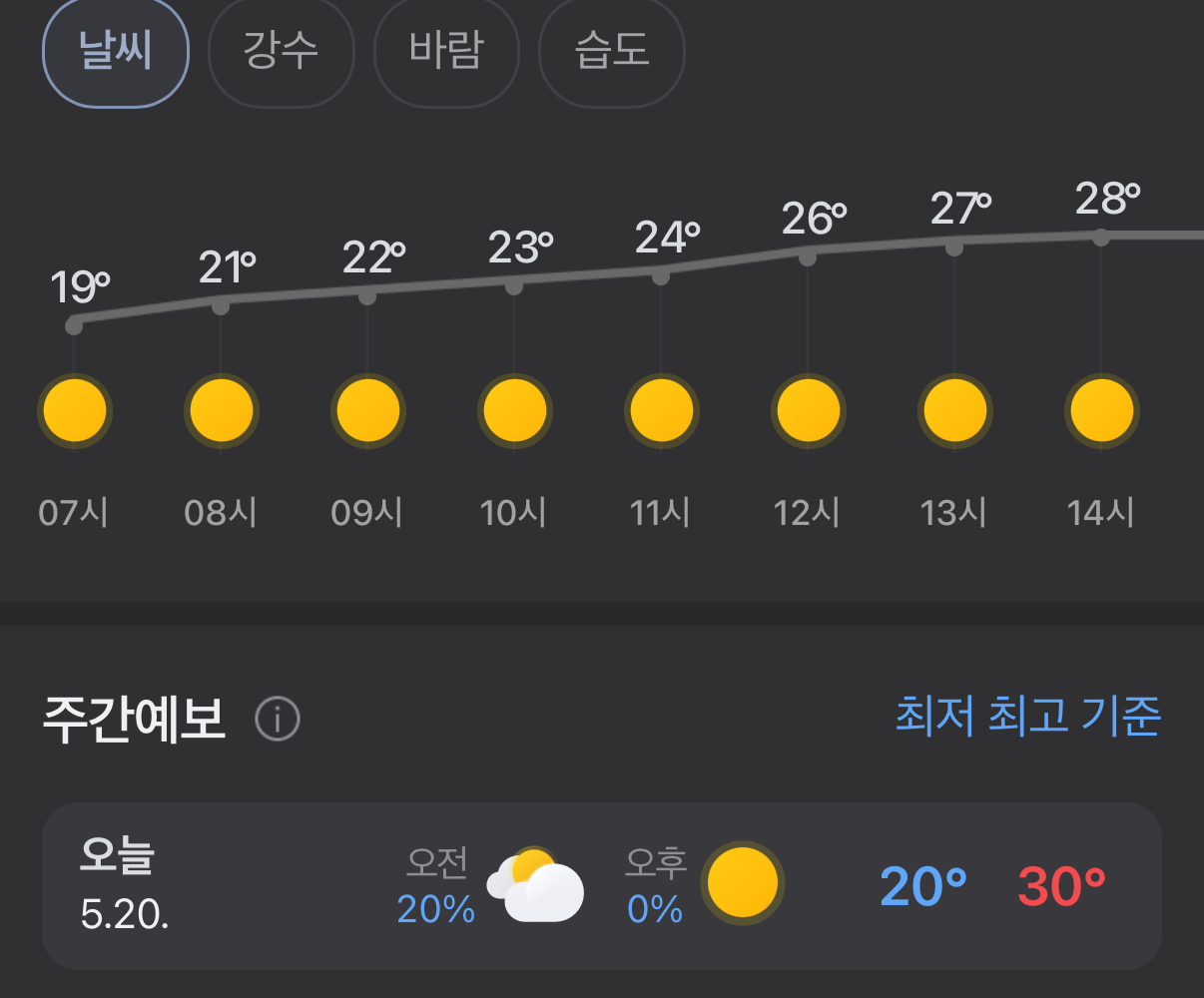Click the 28° graph point

[1101, 238]
